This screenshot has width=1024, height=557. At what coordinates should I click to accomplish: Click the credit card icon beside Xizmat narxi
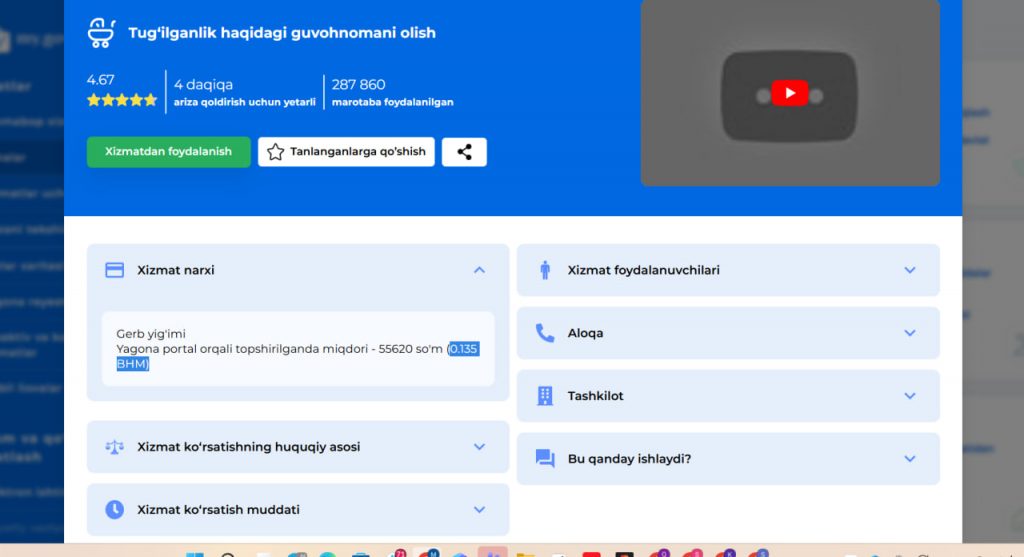tap(115, 270)
